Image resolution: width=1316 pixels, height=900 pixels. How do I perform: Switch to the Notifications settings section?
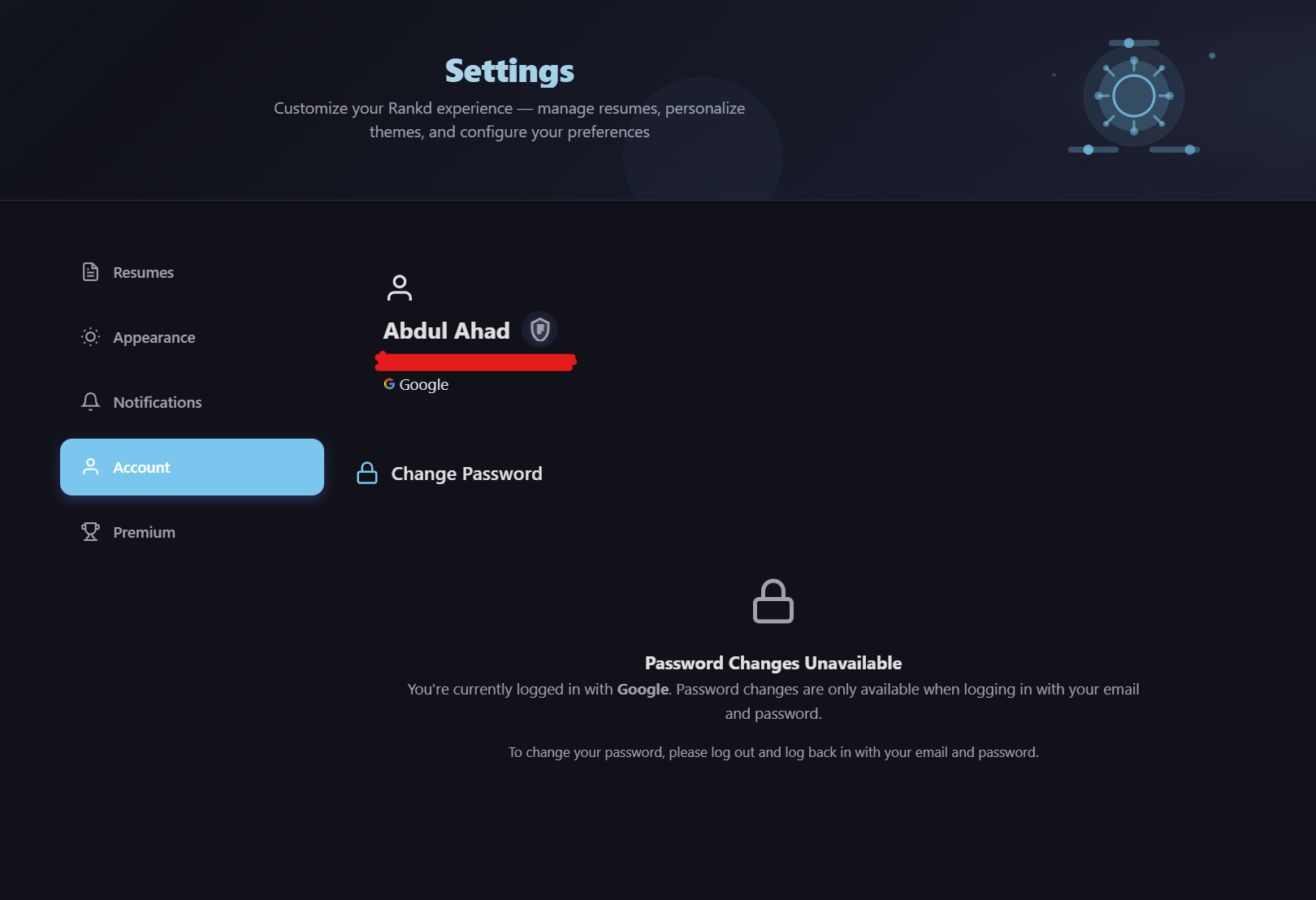[158, 401]
